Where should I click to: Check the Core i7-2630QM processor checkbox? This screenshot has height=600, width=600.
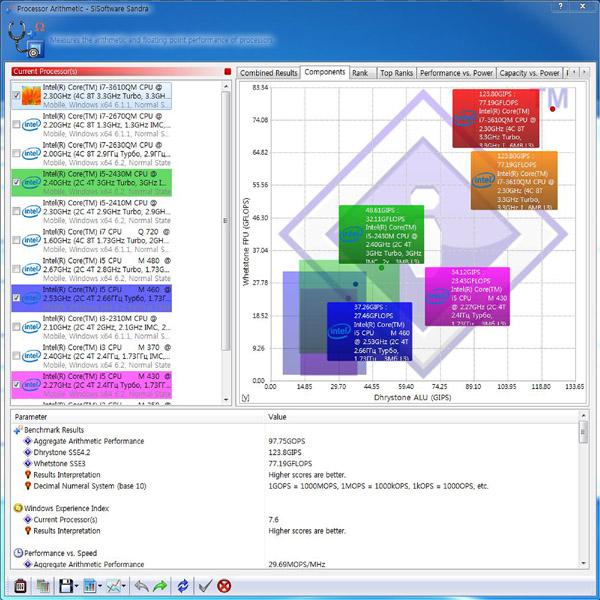tap(16, 153)
